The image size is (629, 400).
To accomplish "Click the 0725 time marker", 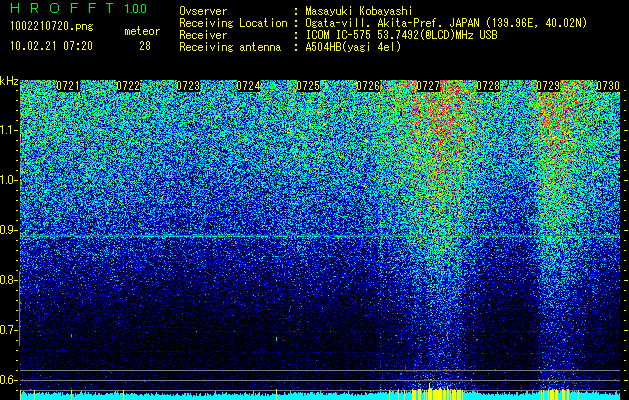I will (308, 86).
